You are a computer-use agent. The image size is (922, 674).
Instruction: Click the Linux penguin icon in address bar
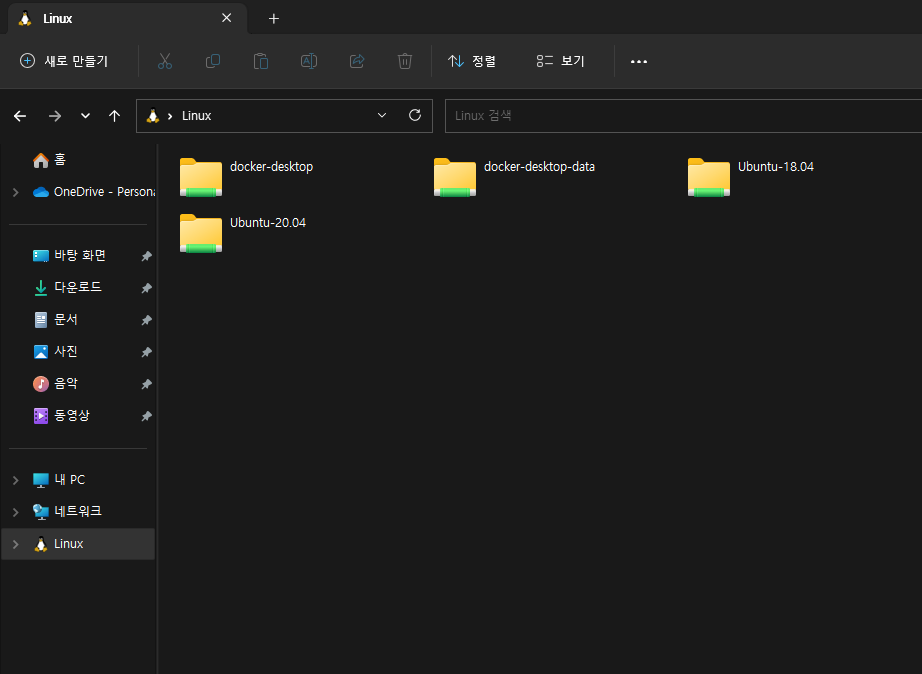coord(153,116)
